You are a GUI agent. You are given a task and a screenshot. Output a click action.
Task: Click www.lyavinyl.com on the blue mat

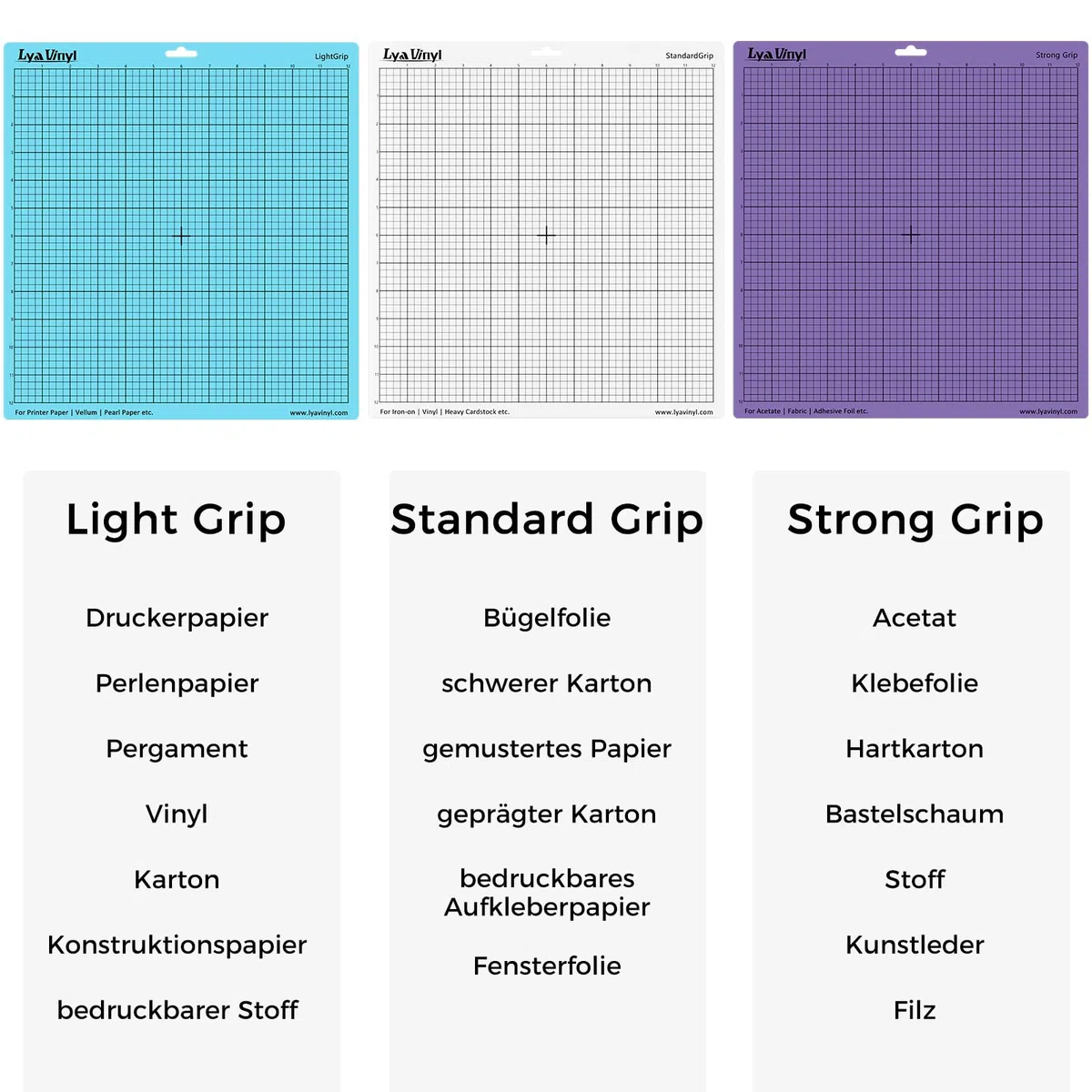[x=318, y=413]
